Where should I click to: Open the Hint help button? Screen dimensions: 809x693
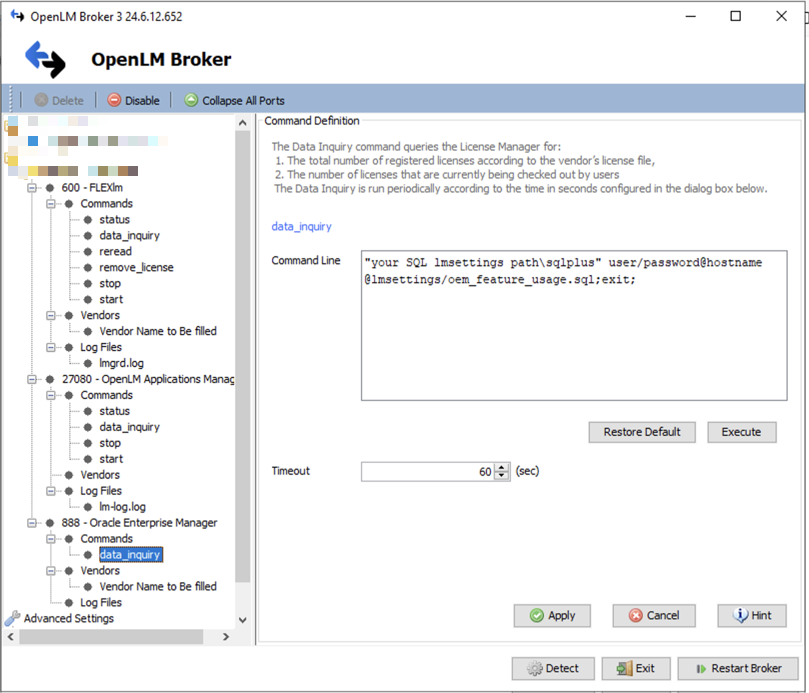point(751,615)
